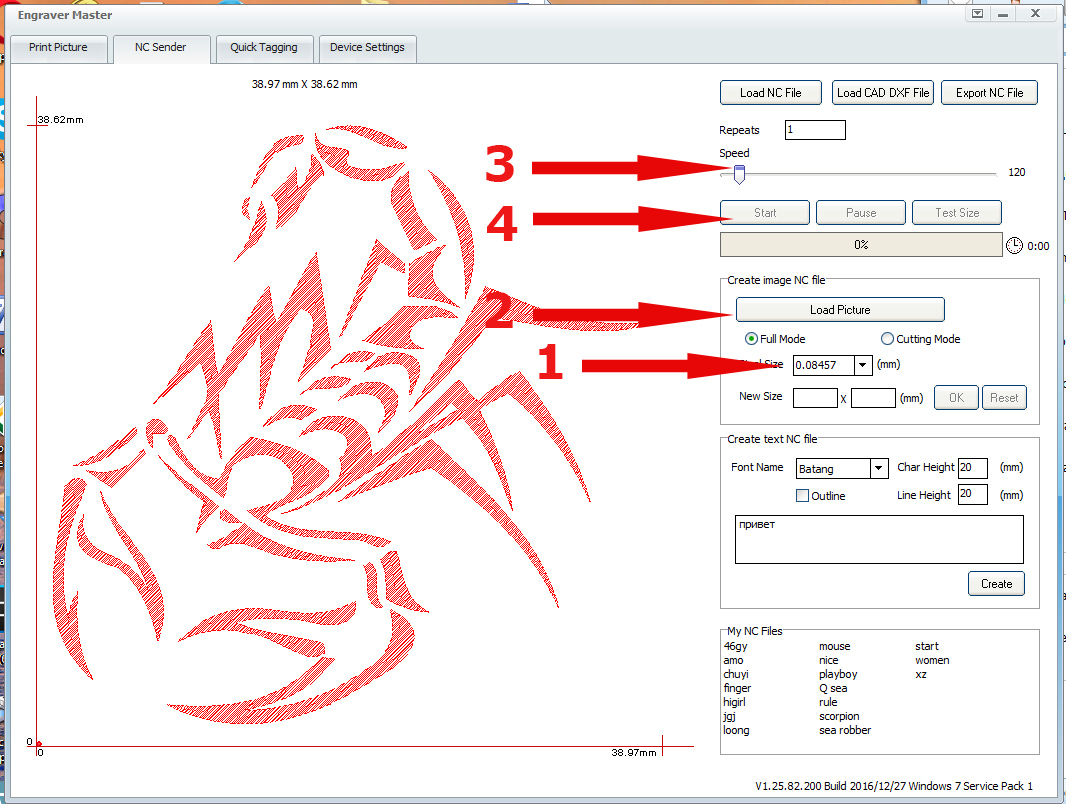Select the finger NC file

point(737,688)
